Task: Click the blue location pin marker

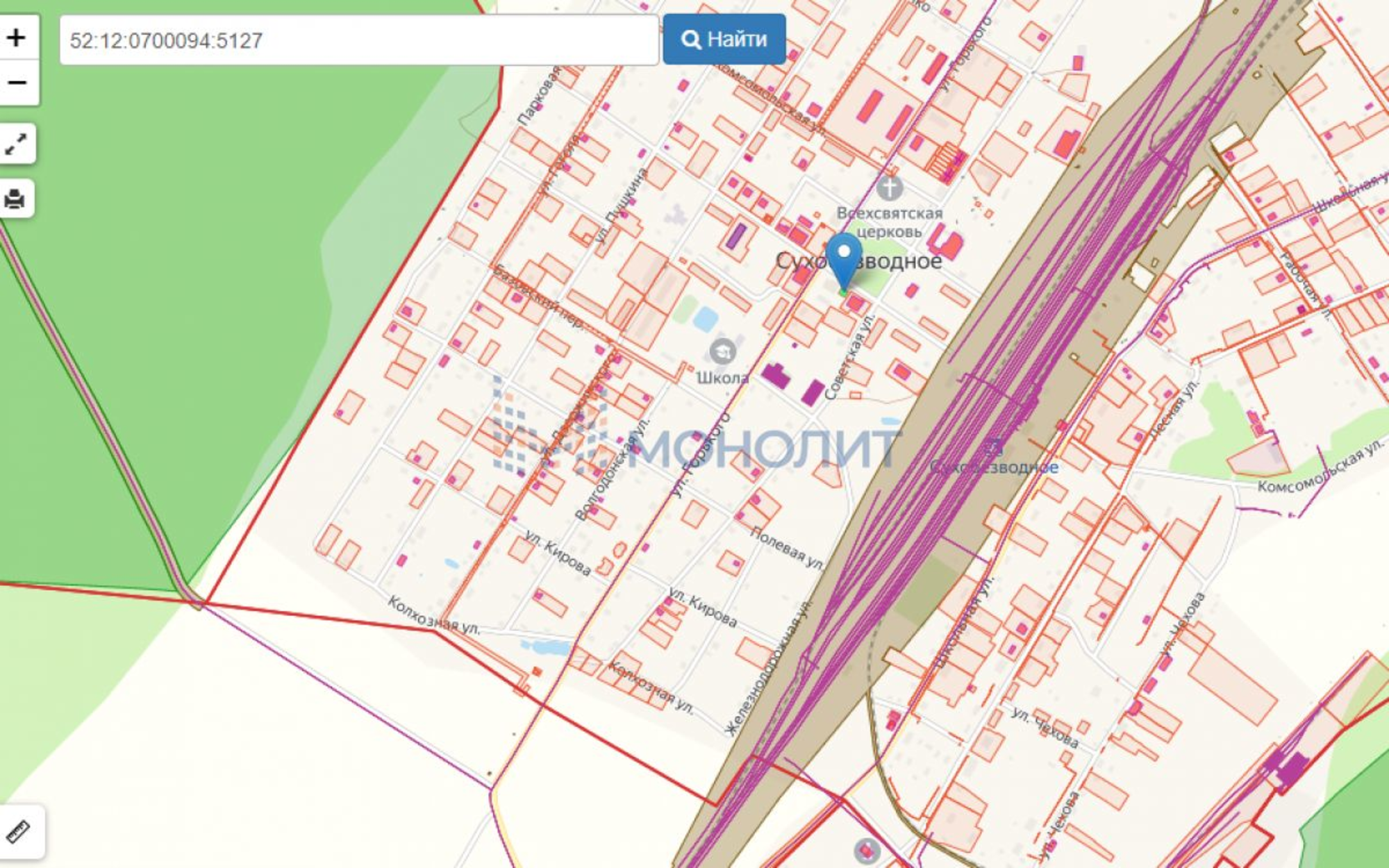Action: pos(844,262)
